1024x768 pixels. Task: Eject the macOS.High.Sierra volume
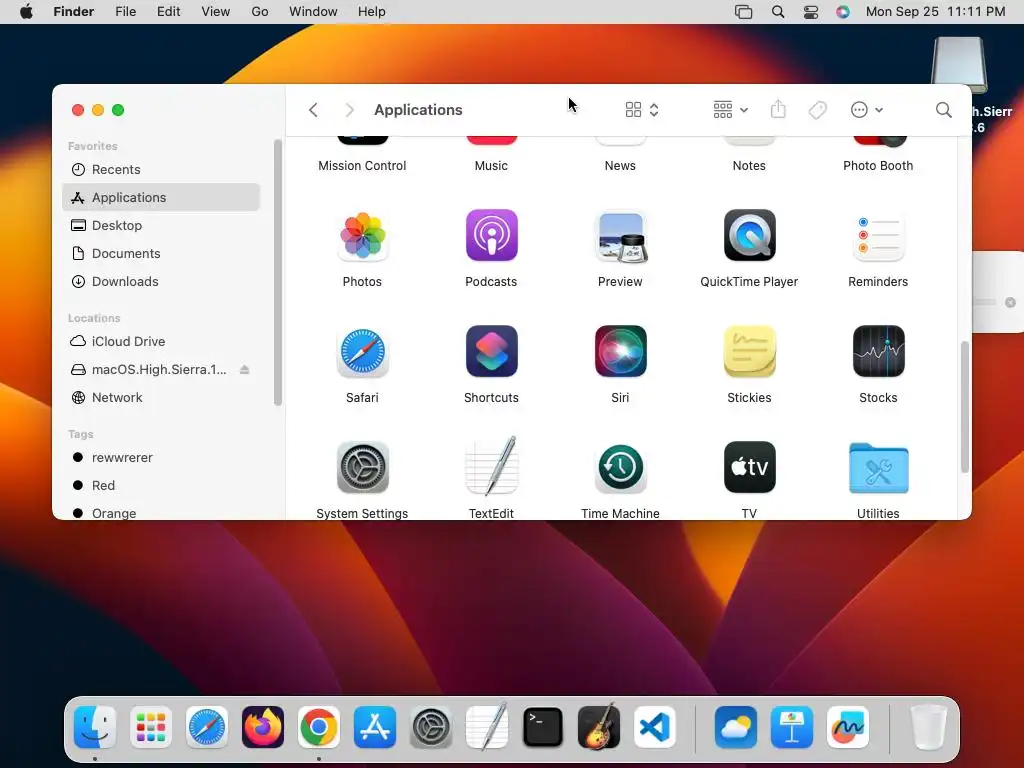(244, 370)
